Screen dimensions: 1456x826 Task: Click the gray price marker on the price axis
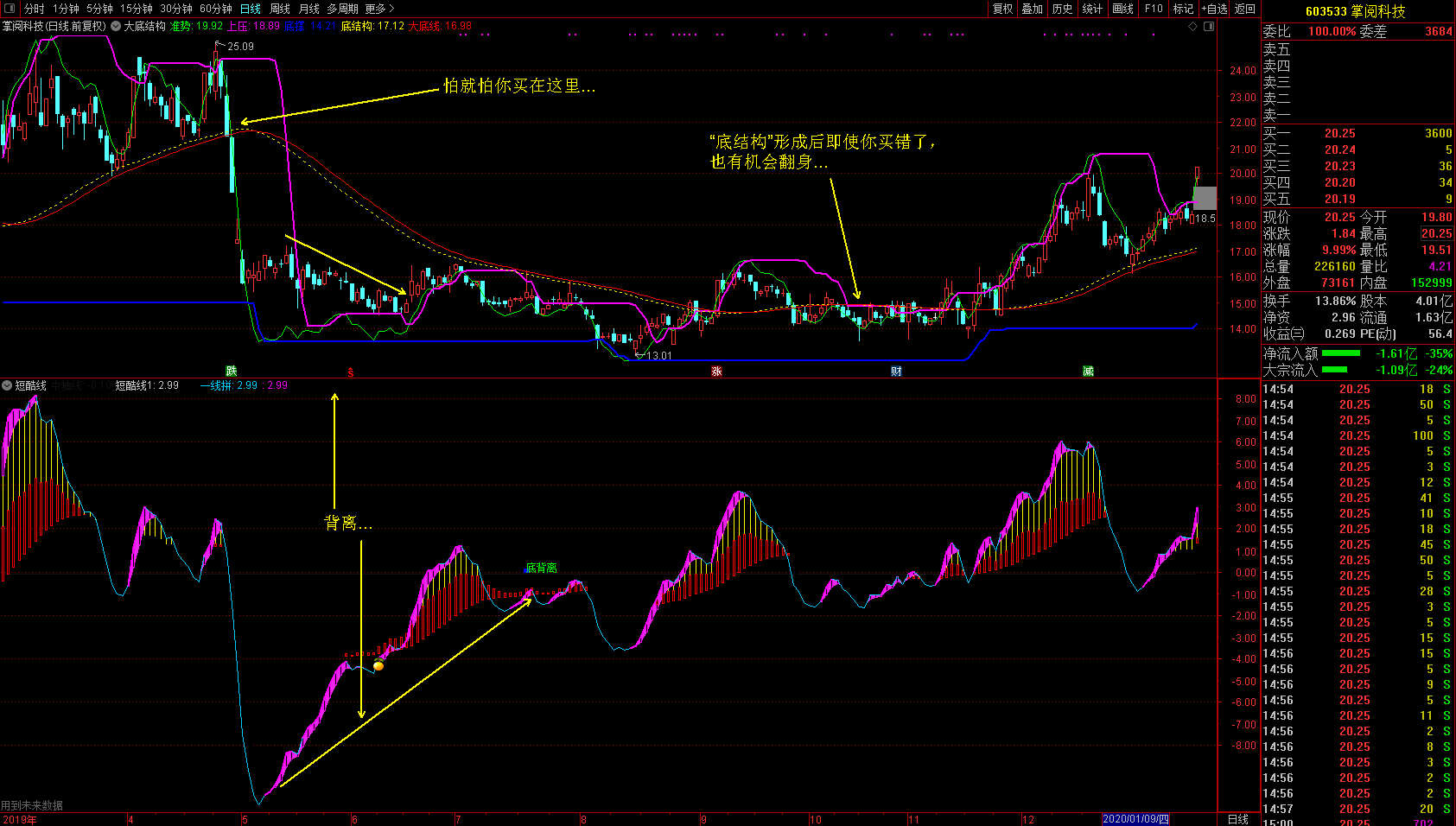(1205, 198)
